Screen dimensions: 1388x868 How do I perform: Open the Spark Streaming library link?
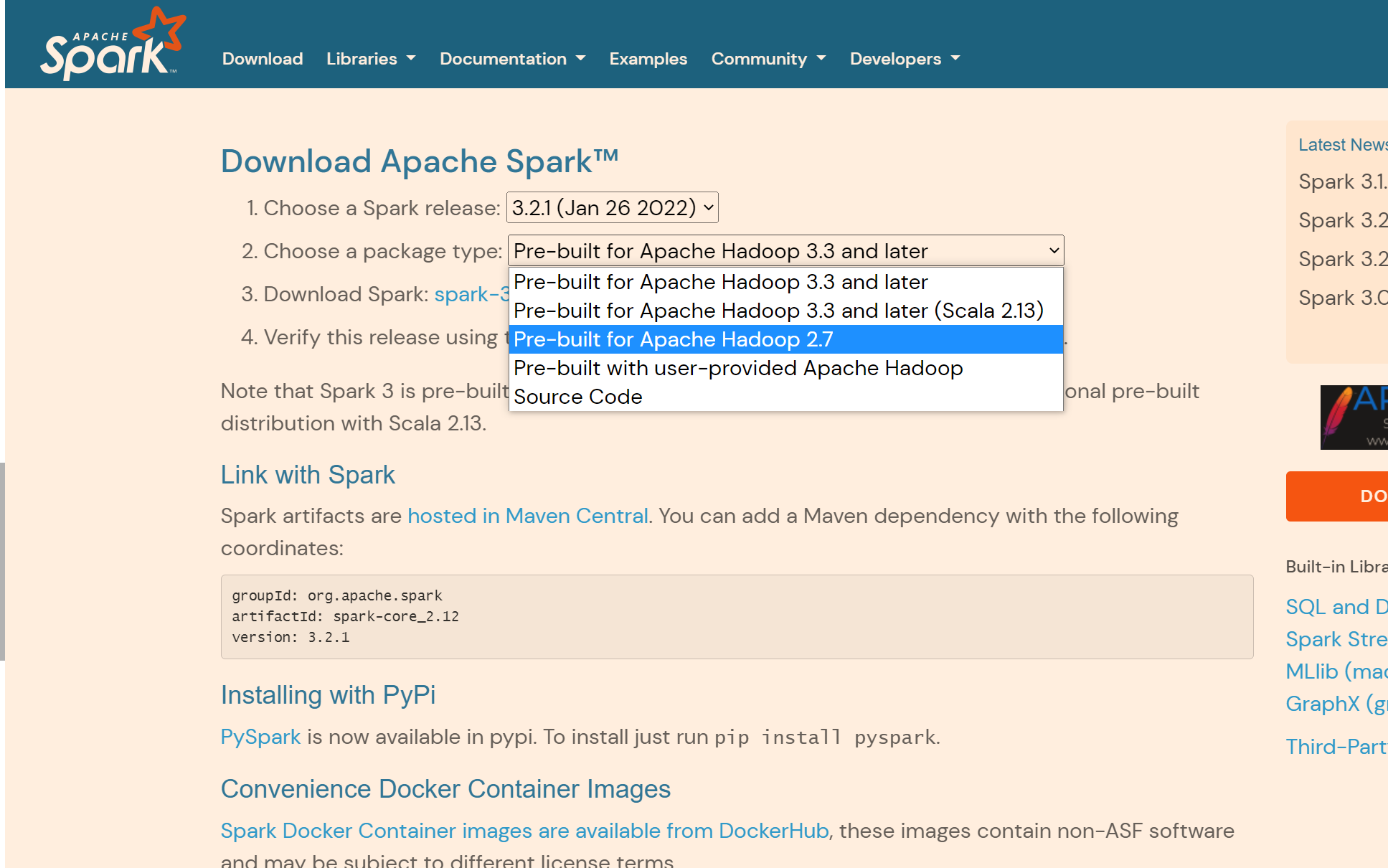coord(1336,639)
